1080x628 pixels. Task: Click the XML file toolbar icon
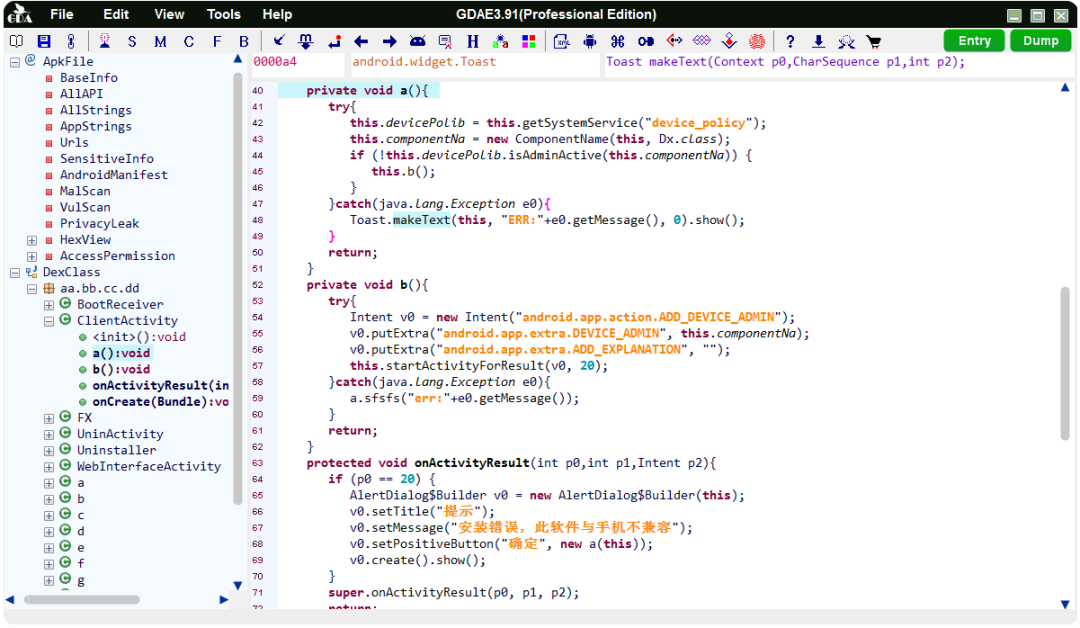point(562,41)
